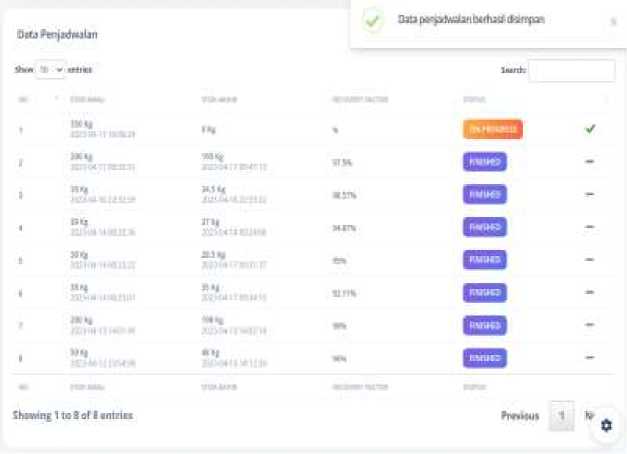Sort by Recovery Factor column header
627x454 pixels.
360,99
